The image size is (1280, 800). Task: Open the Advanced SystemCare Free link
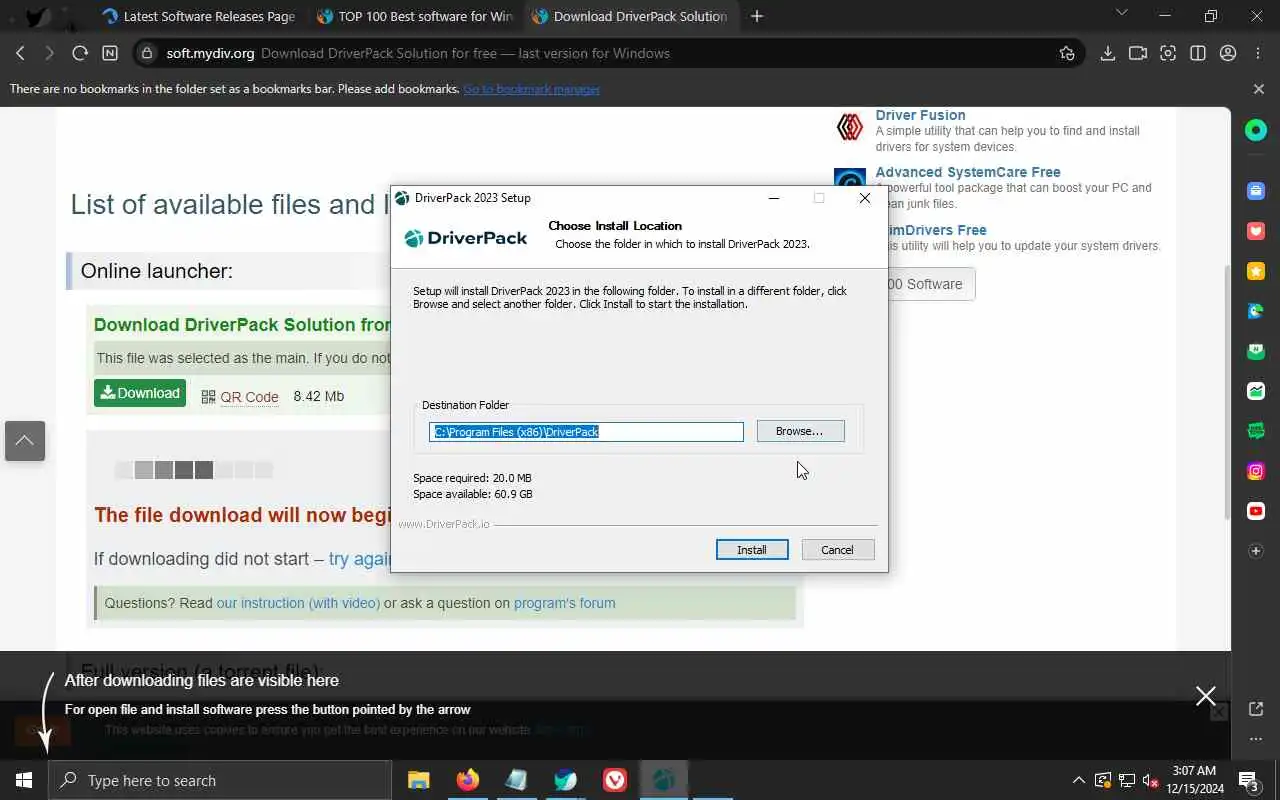(x=968, y=172)
